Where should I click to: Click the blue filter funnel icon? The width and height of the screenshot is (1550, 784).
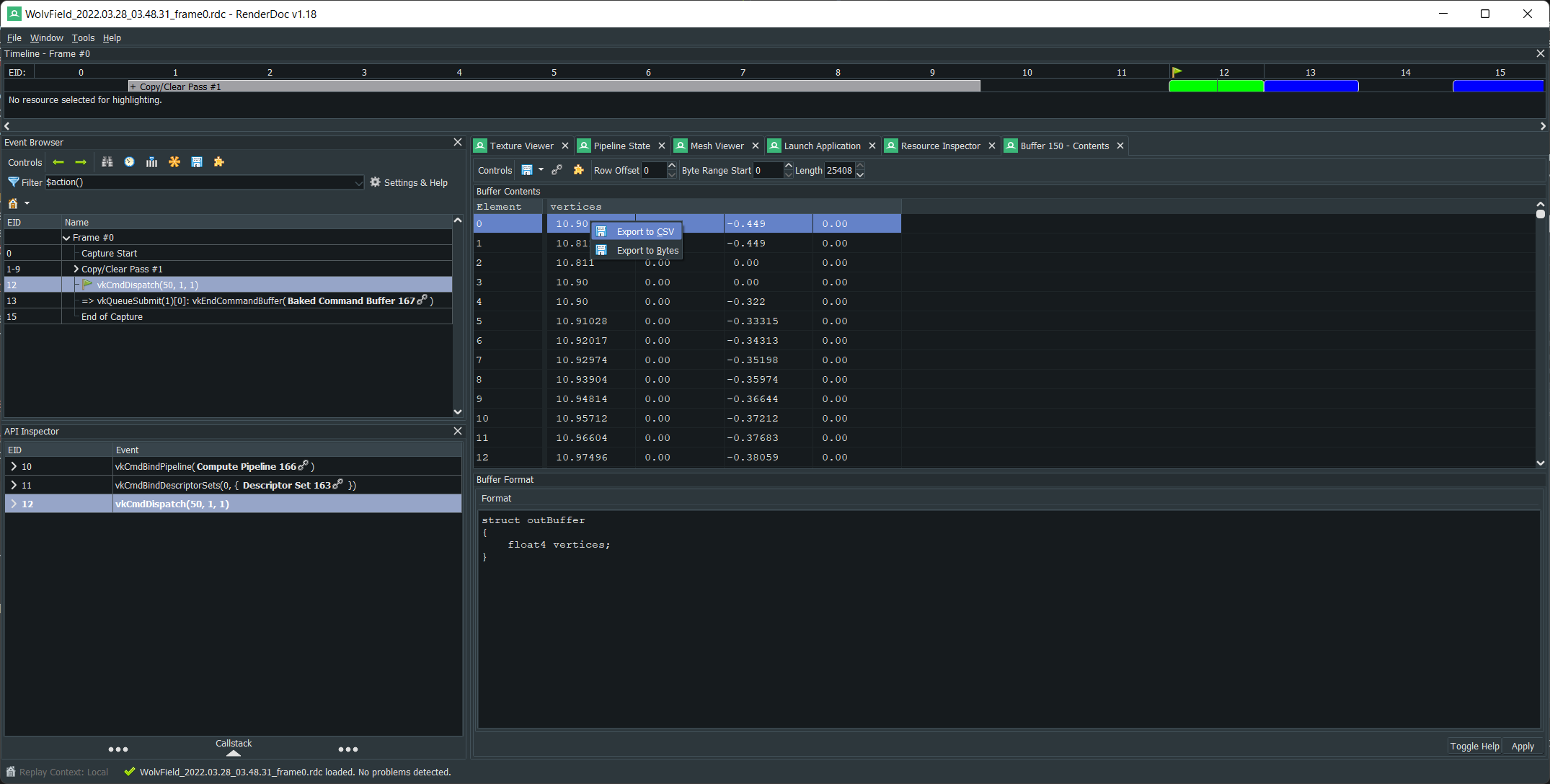click(x=13, y=182)
